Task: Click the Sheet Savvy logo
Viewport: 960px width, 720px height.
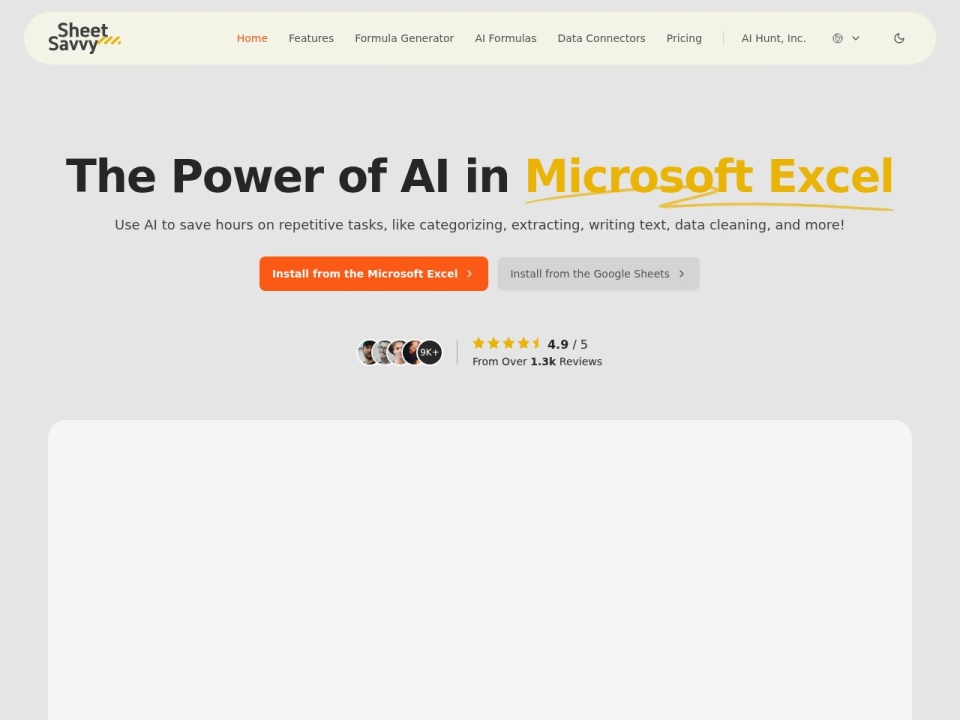Action: click(84, 38)
